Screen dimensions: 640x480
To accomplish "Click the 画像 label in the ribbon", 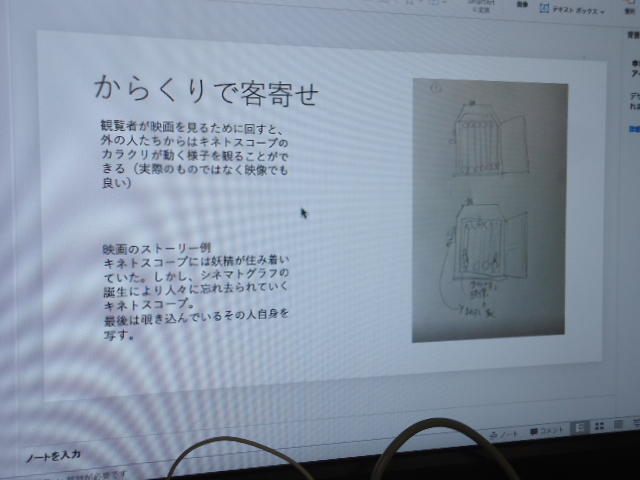I will [x=522, y=4].
